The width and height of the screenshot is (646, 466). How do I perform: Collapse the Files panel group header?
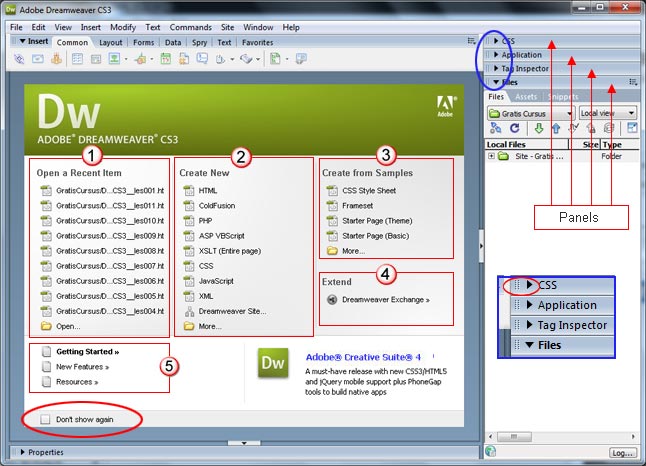pos(496,82)
